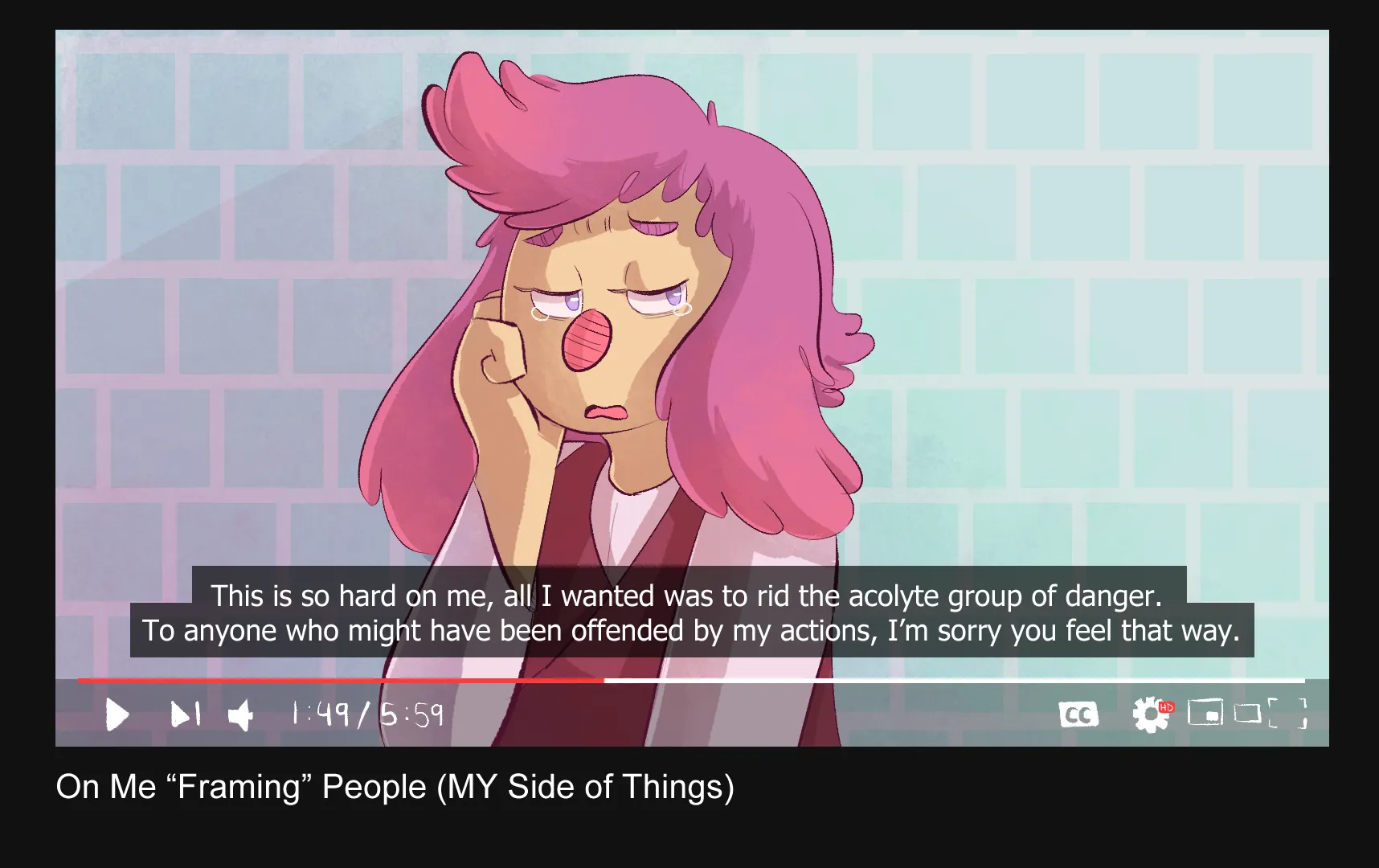Mute the video with the speaker icon
Viewport: 1379px width, 868px height.
[x=241, y=714]
